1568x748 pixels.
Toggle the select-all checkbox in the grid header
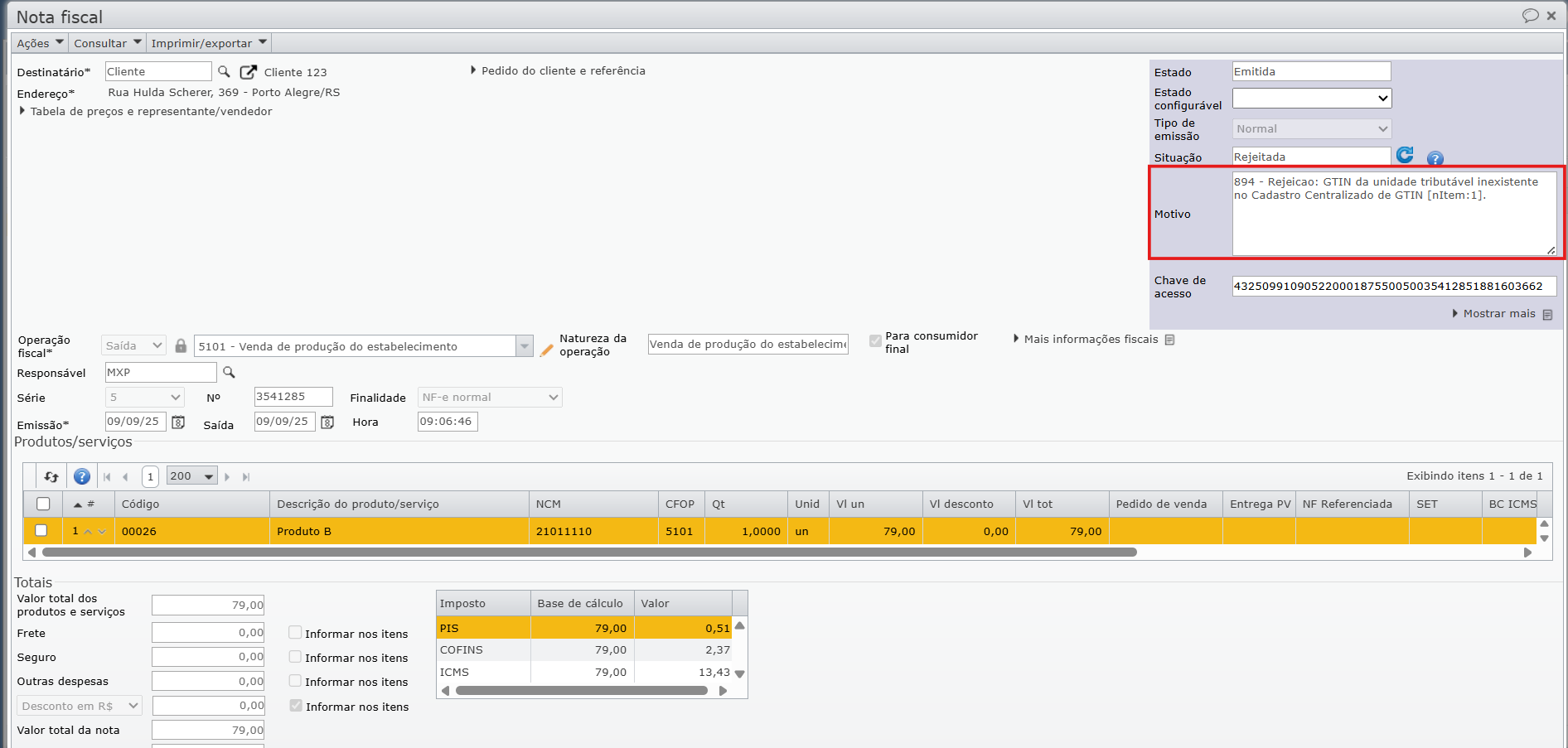[x=43, y=504]
